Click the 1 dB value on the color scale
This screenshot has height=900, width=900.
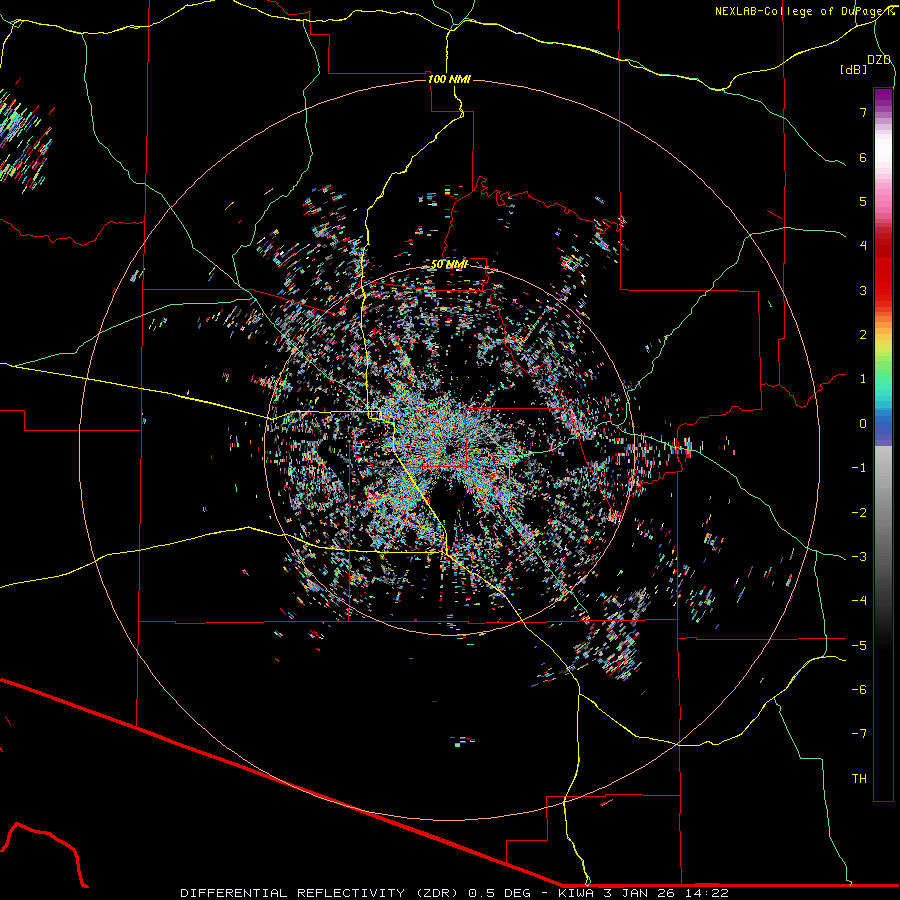[x=863, y=379]
